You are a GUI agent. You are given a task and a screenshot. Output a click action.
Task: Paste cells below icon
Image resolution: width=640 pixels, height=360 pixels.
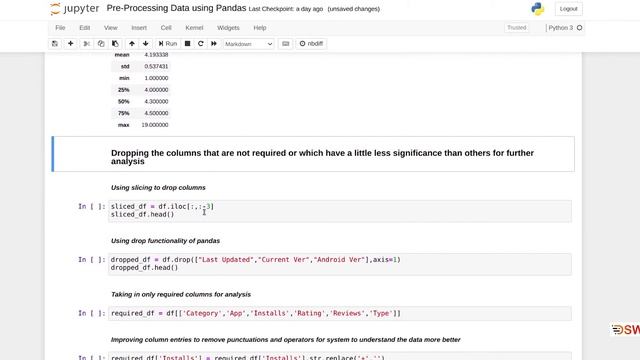click(115, 44)
